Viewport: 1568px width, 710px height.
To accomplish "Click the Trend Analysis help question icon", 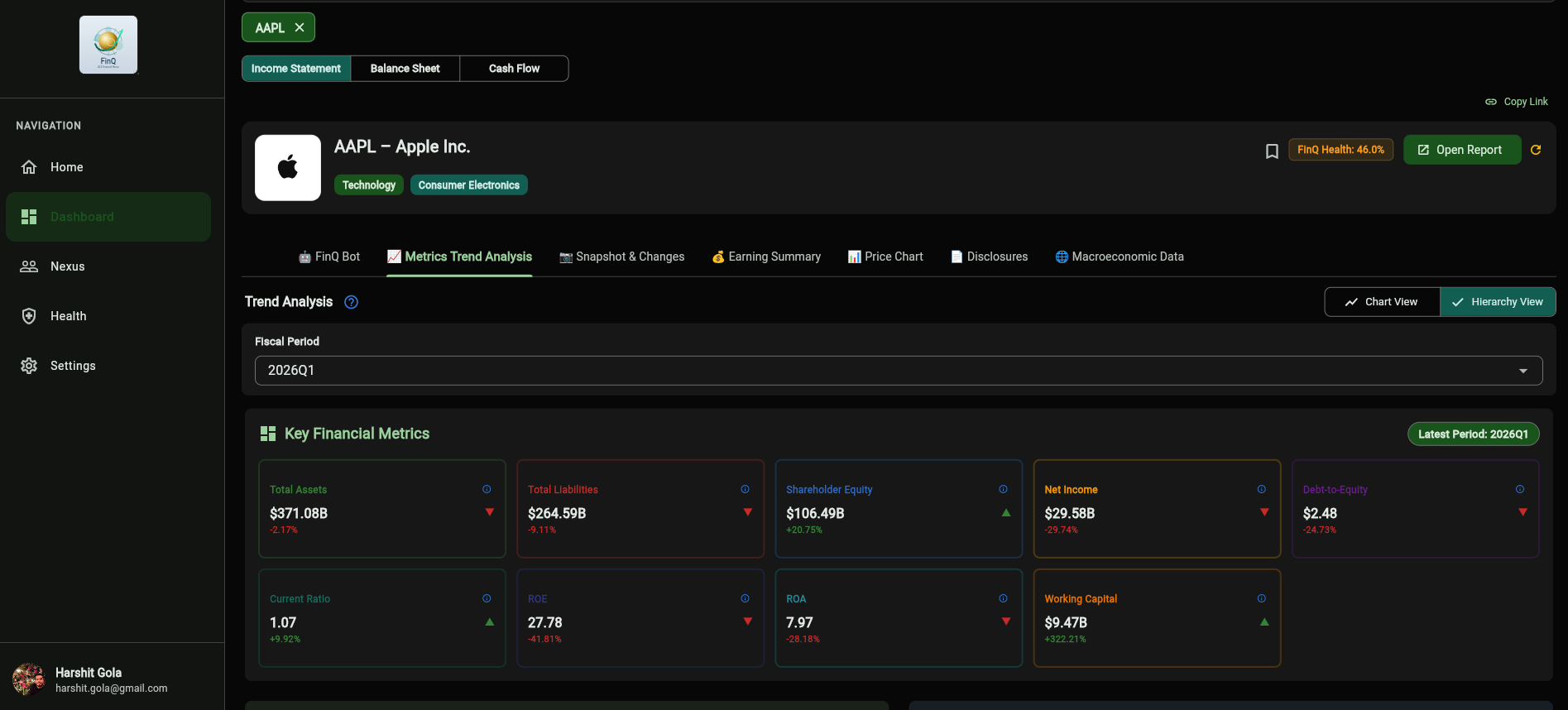I will coord(351,302).
